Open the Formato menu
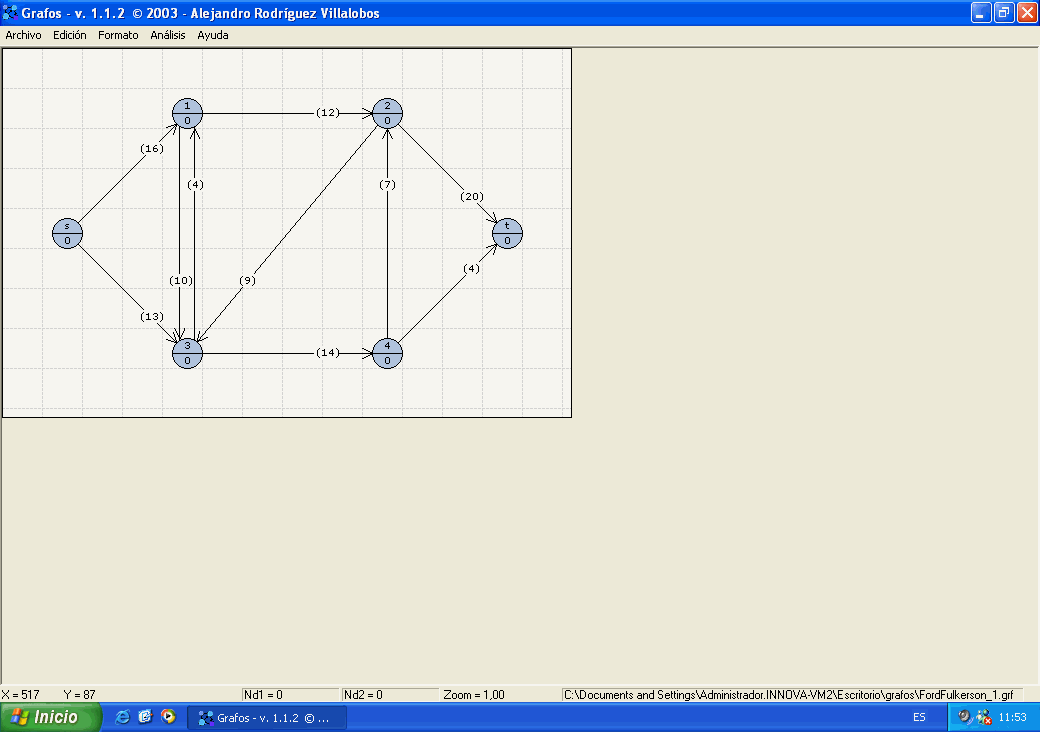The width and height of the screenshot is (1040, 732). tap(118, 35)
